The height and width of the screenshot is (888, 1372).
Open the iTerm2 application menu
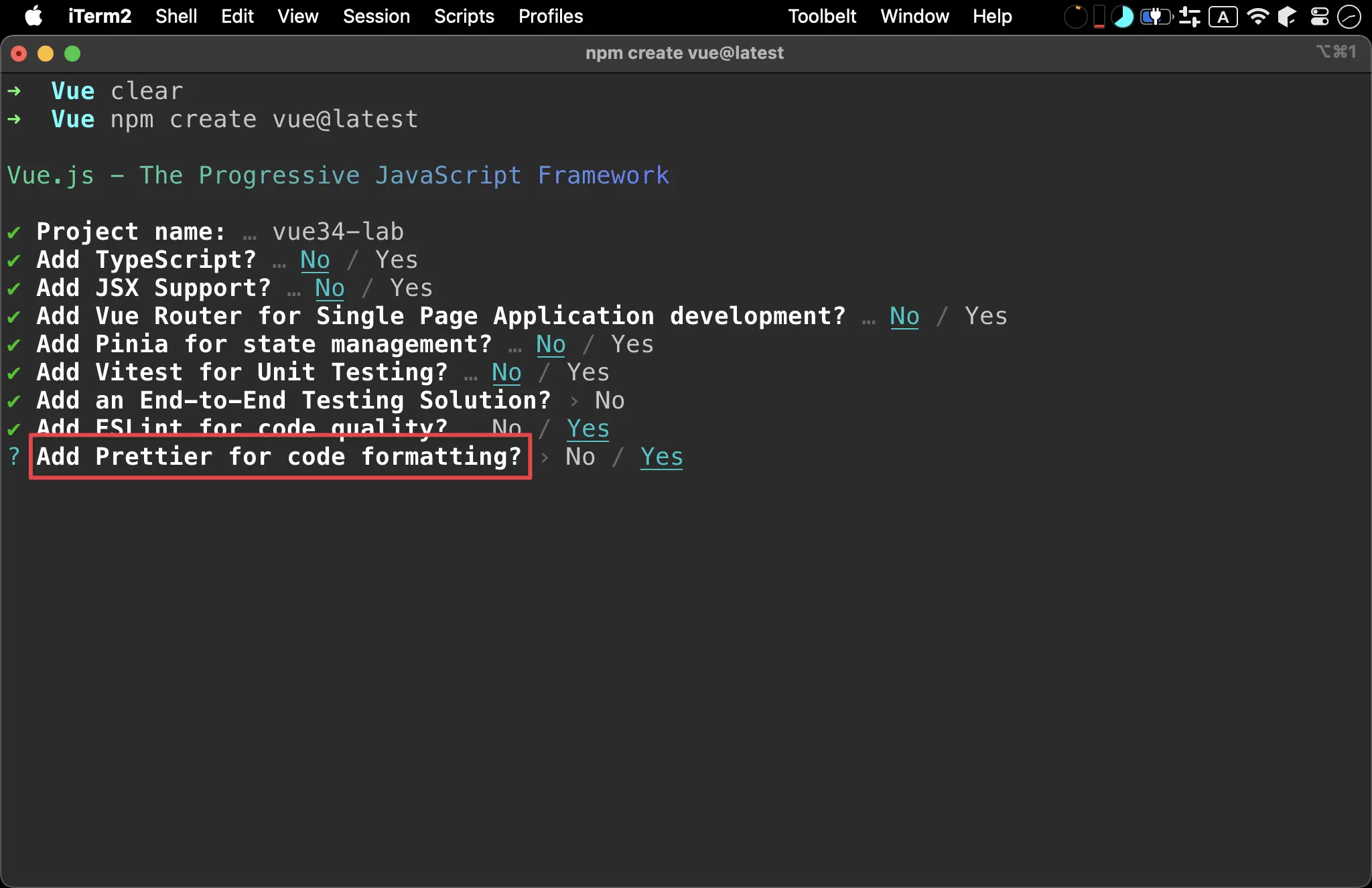click(x=99, y=16)
